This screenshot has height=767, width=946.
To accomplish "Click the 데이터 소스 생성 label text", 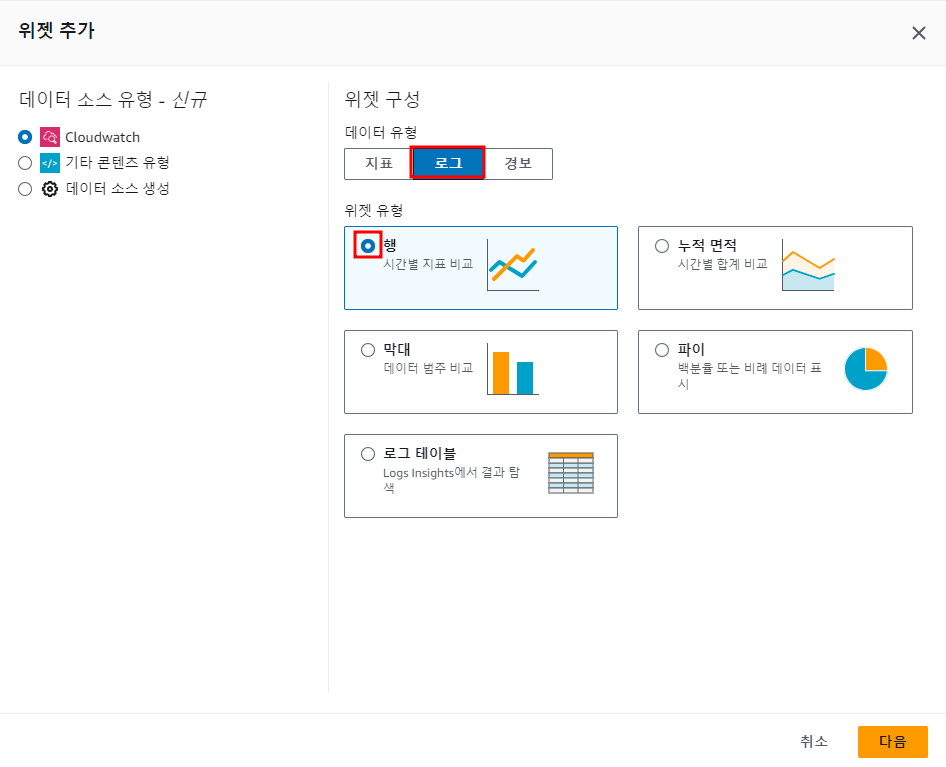I will [x=117, y=189].
